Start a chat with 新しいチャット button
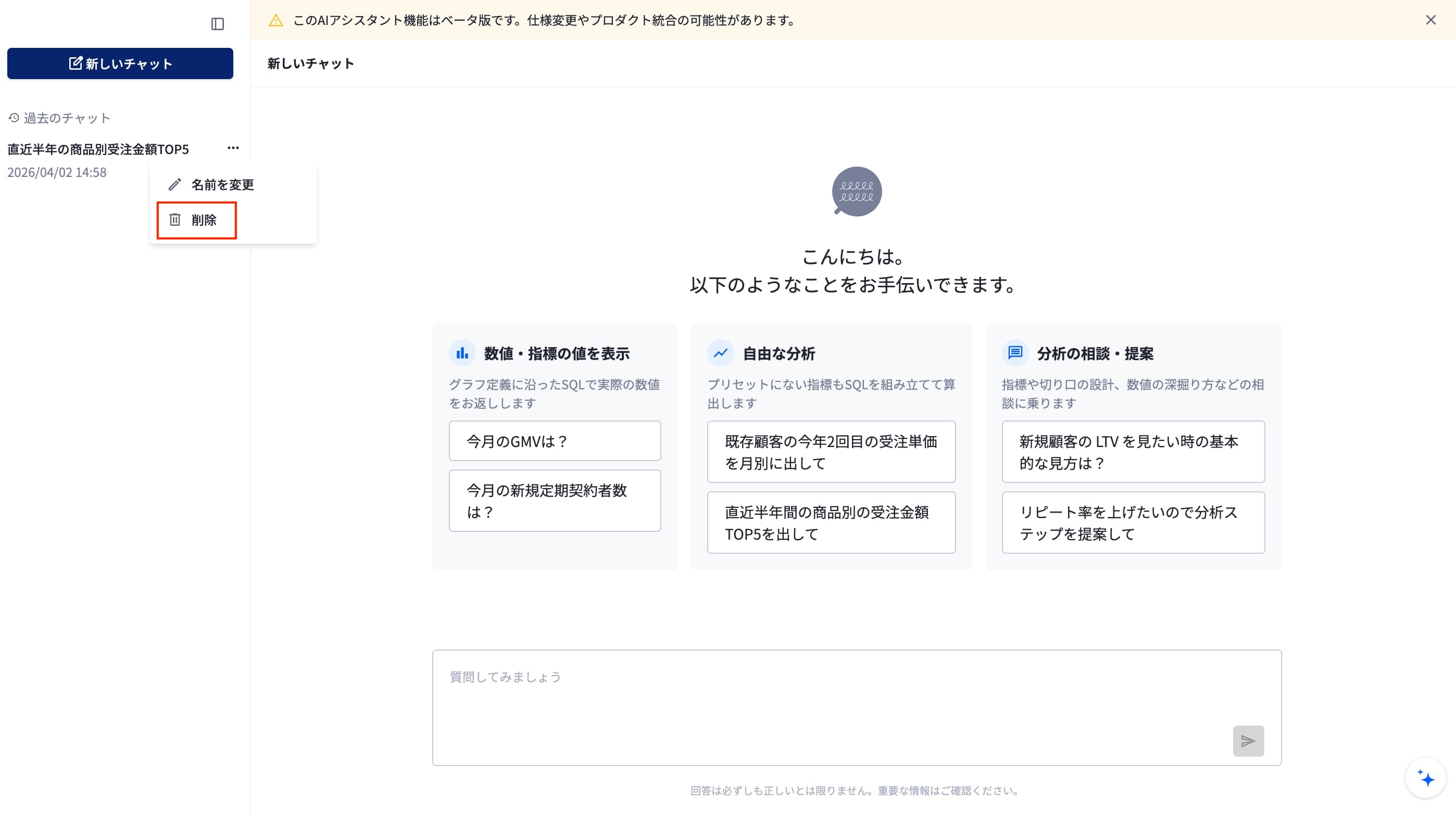1456x815 pixels. click(x=120, y=63)
